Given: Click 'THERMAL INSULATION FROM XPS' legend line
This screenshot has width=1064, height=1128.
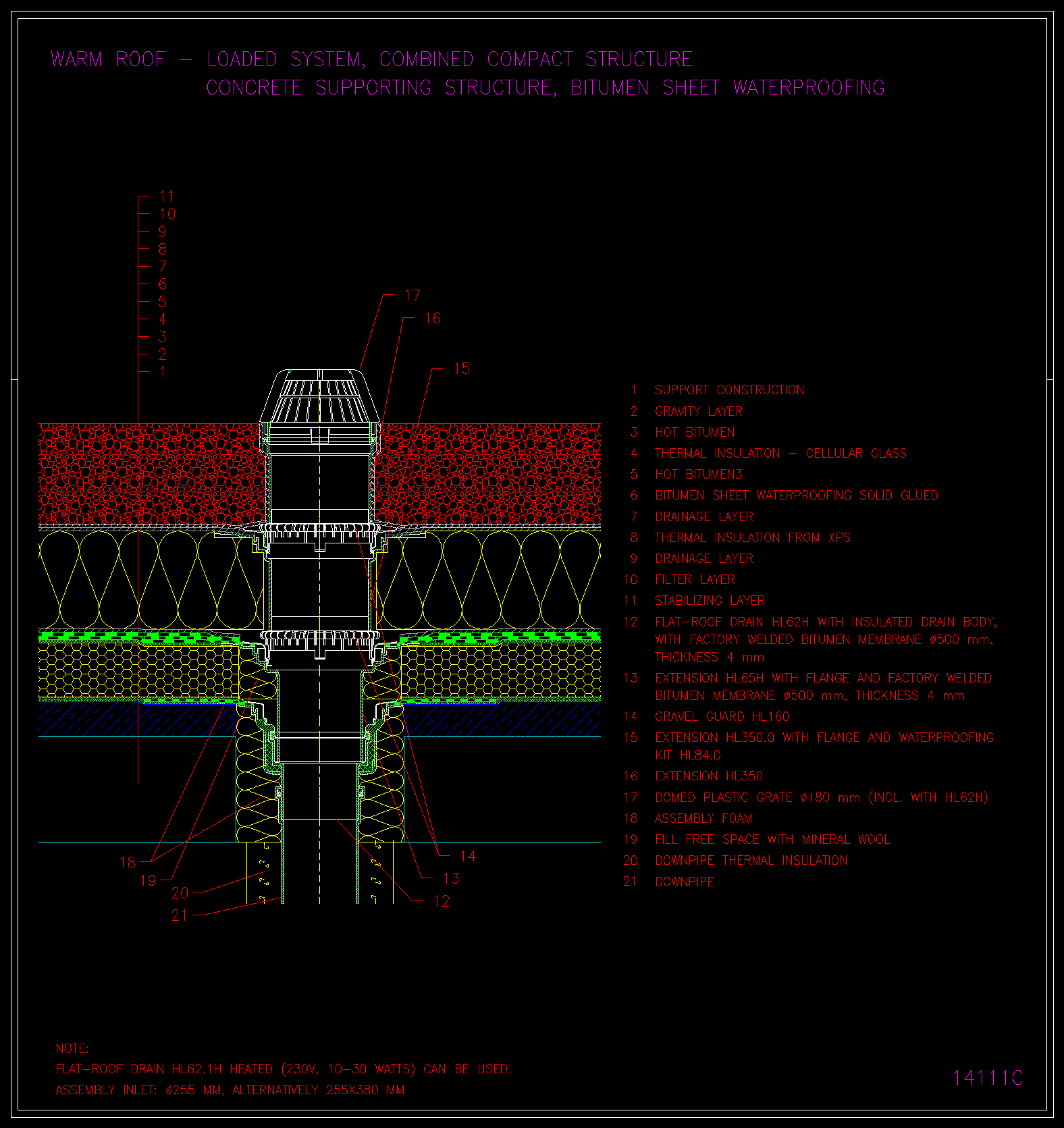Looking at the screenshot, I should [x=753, y=538].
